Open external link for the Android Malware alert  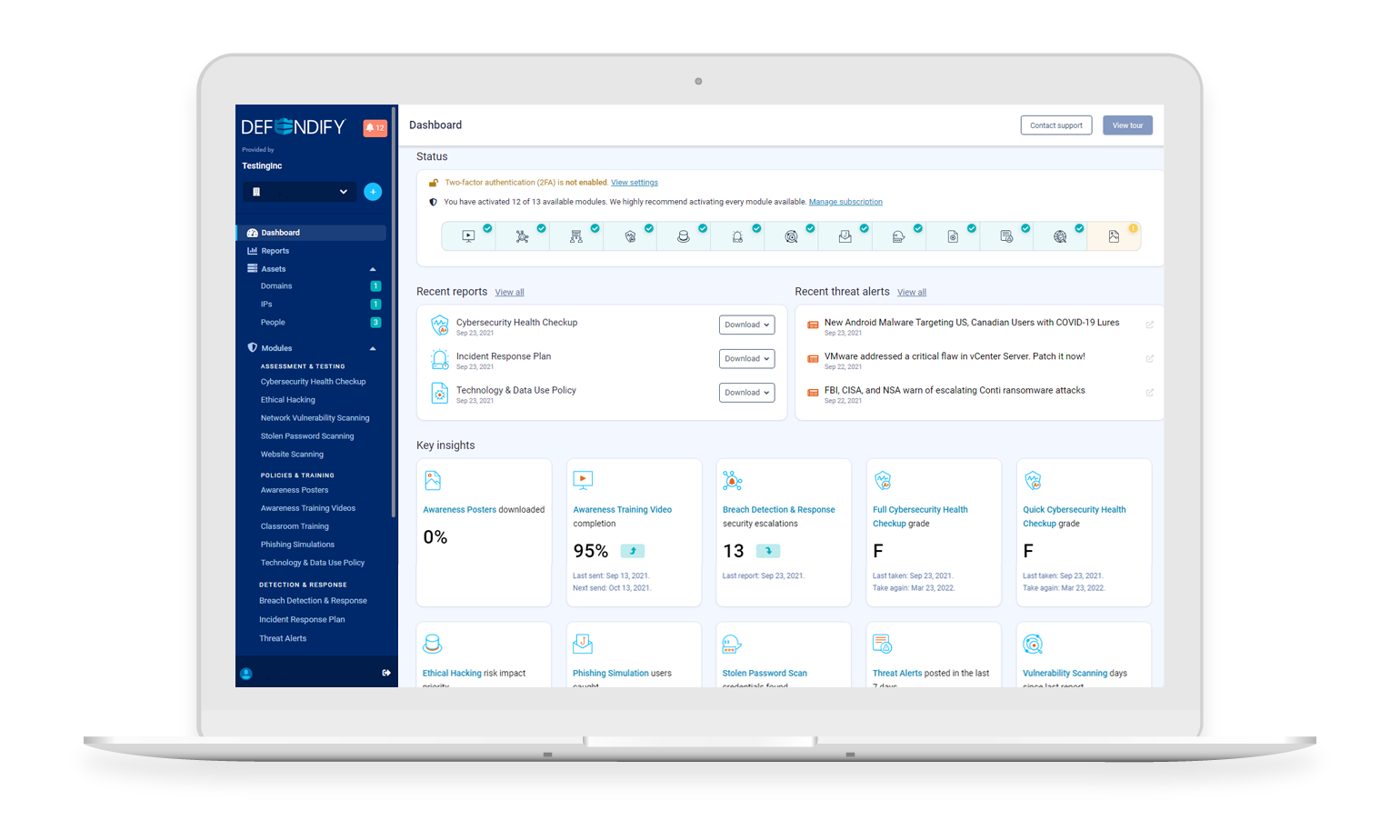tap(1150, 325)
